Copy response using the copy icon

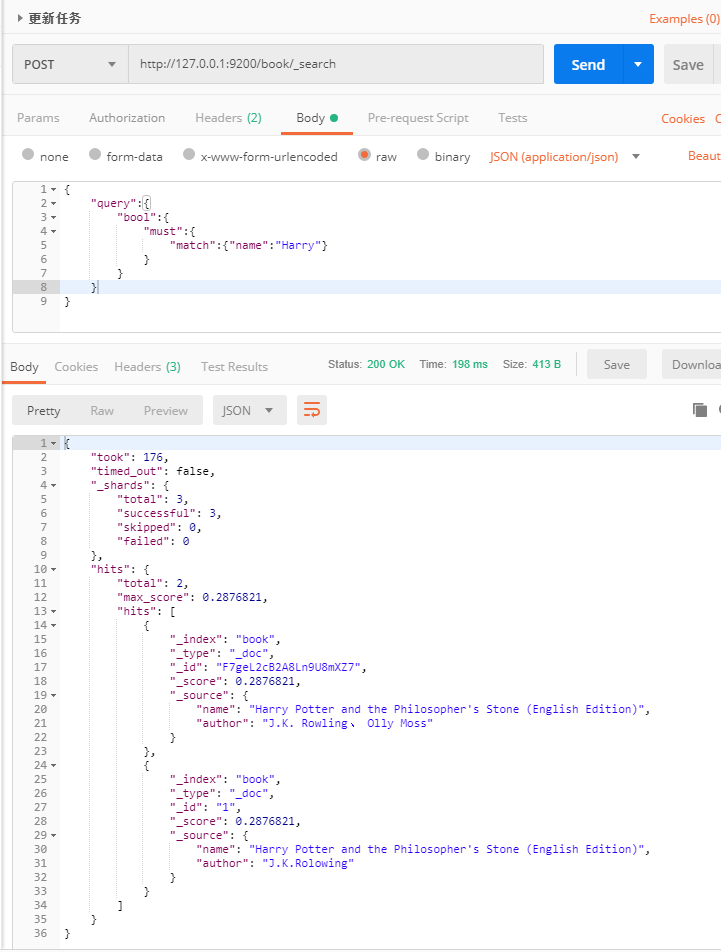tap(700, 410)
